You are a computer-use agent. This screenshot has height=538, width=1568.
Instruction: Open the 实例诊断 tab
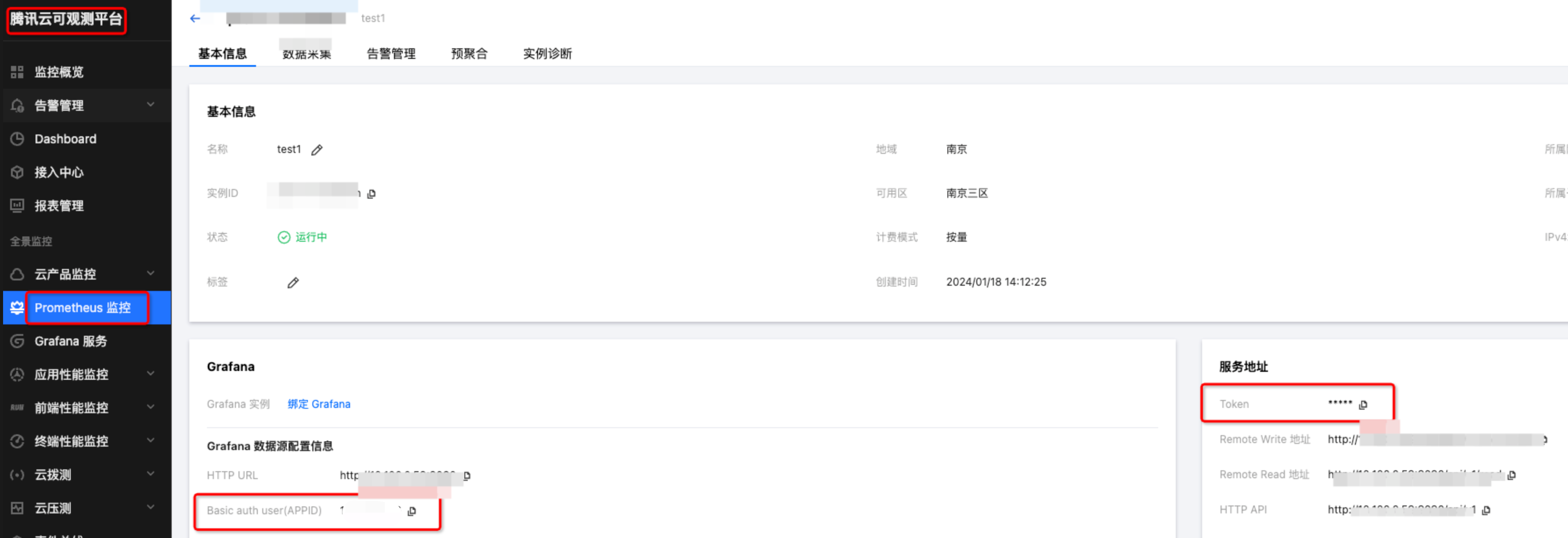pos(547,54)
